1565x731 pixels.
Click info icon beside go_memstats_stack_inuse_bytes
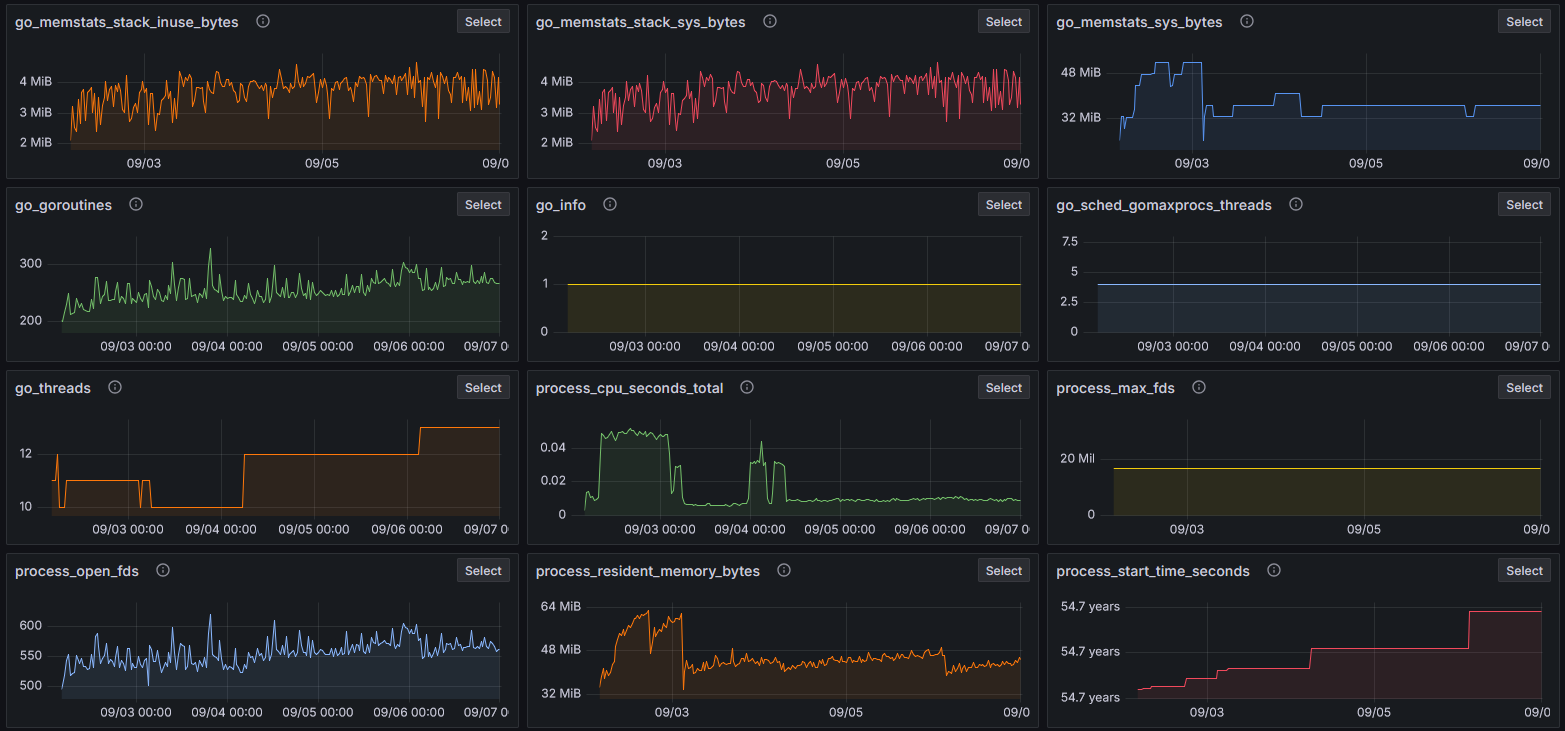pyautogui.click(x=263, y=21)
